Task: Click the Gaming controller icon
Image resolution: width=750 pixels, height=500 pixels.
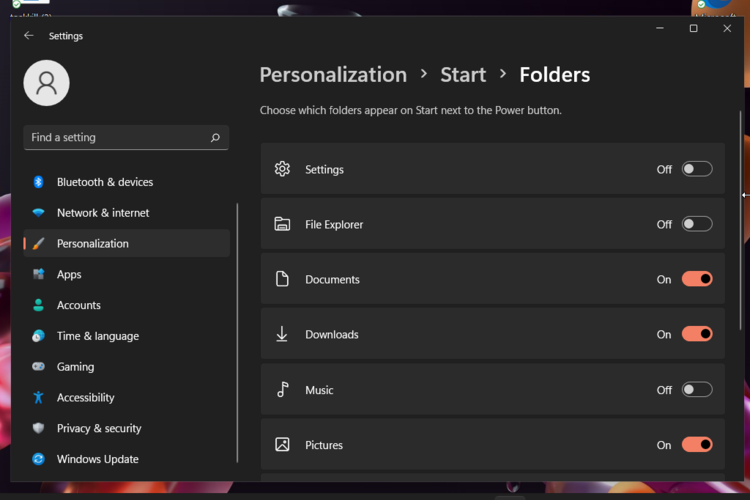Action: pos(38,367)
